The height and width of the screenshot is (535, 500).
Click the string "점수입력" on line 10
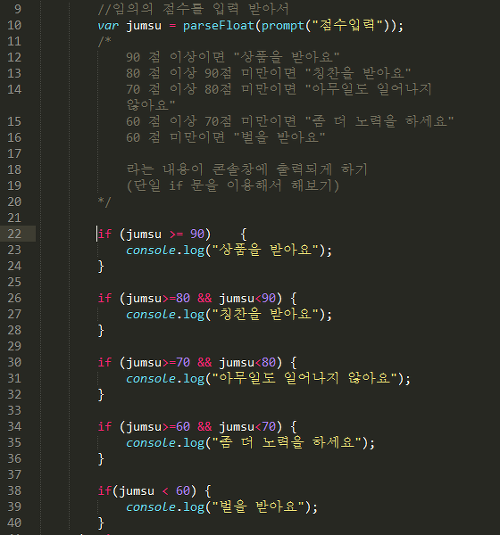tap(347, 25)
